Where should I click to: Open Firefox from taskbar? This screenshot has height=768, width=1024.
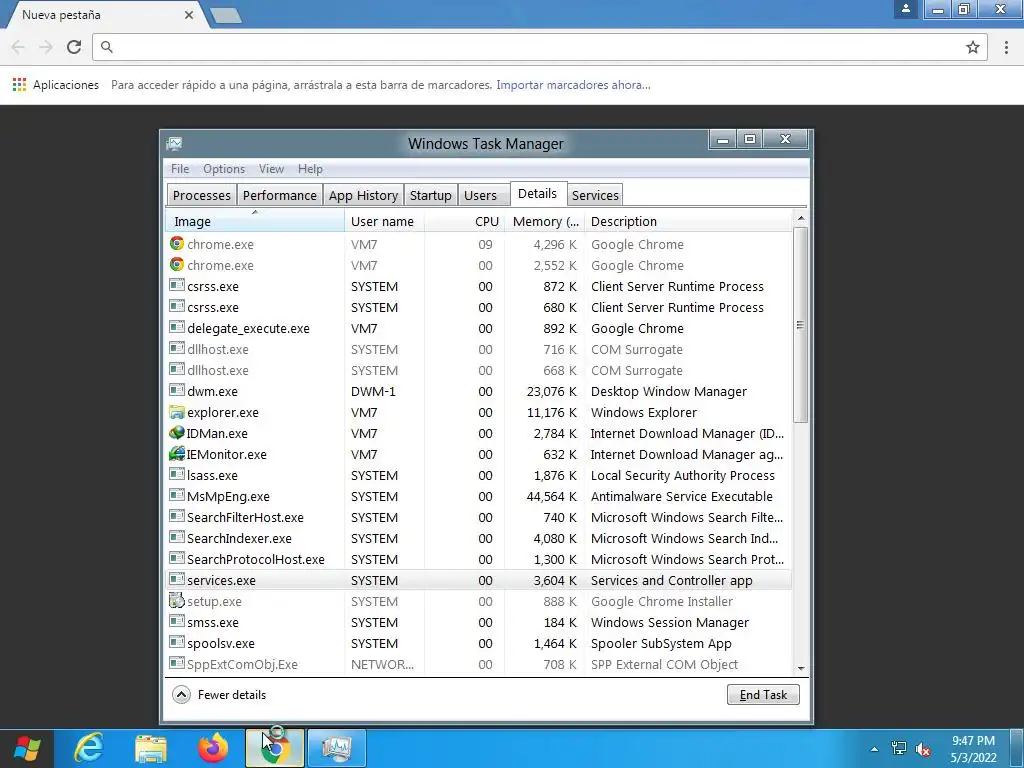(x=213, y=748)
